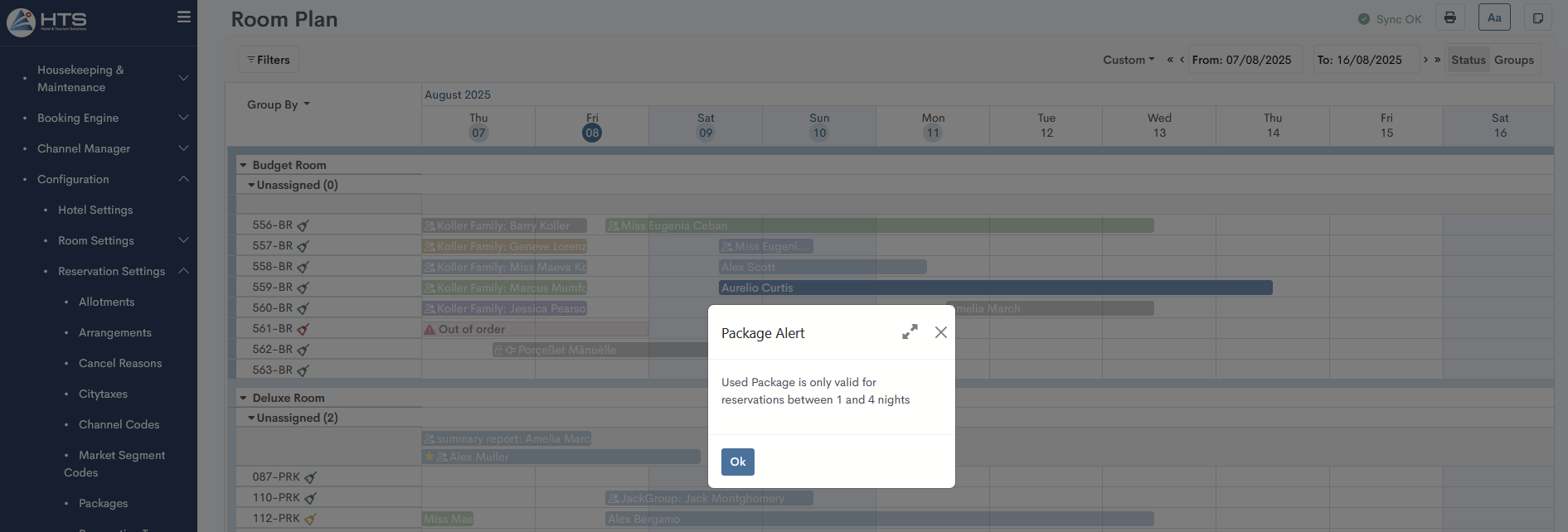Collapse the Budget Room group
Viewport: 1568px width, 532px height.
244,165
